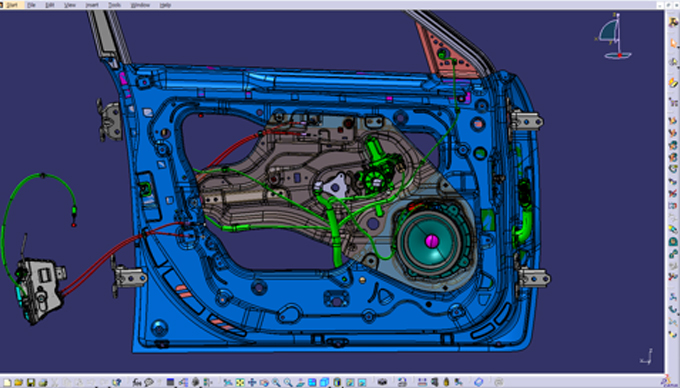Click the compass in top-right viewport
Viewport: 680px width, 388px height.
pyautogui.click(x=614, y=37)
